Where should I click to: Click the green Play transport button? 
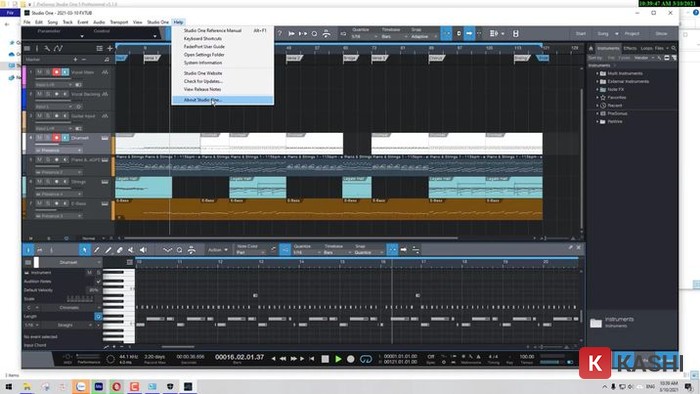tap(338, 359)
